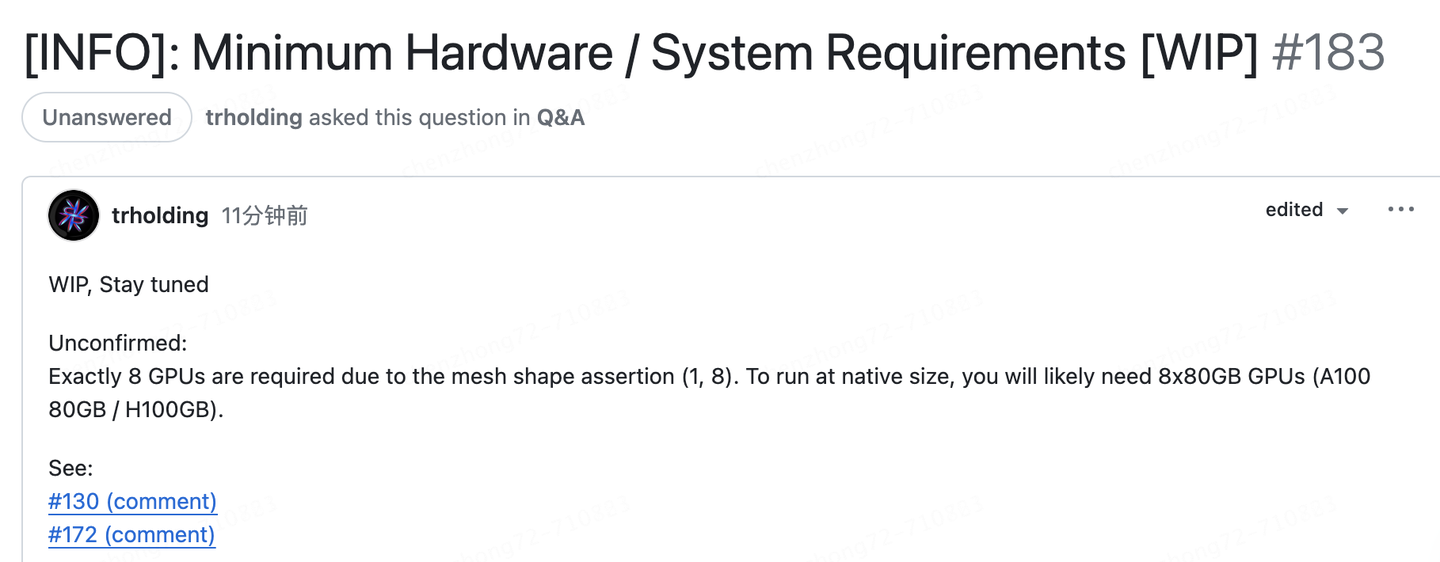Click the caret arrow beside edited

[1343, 211]
